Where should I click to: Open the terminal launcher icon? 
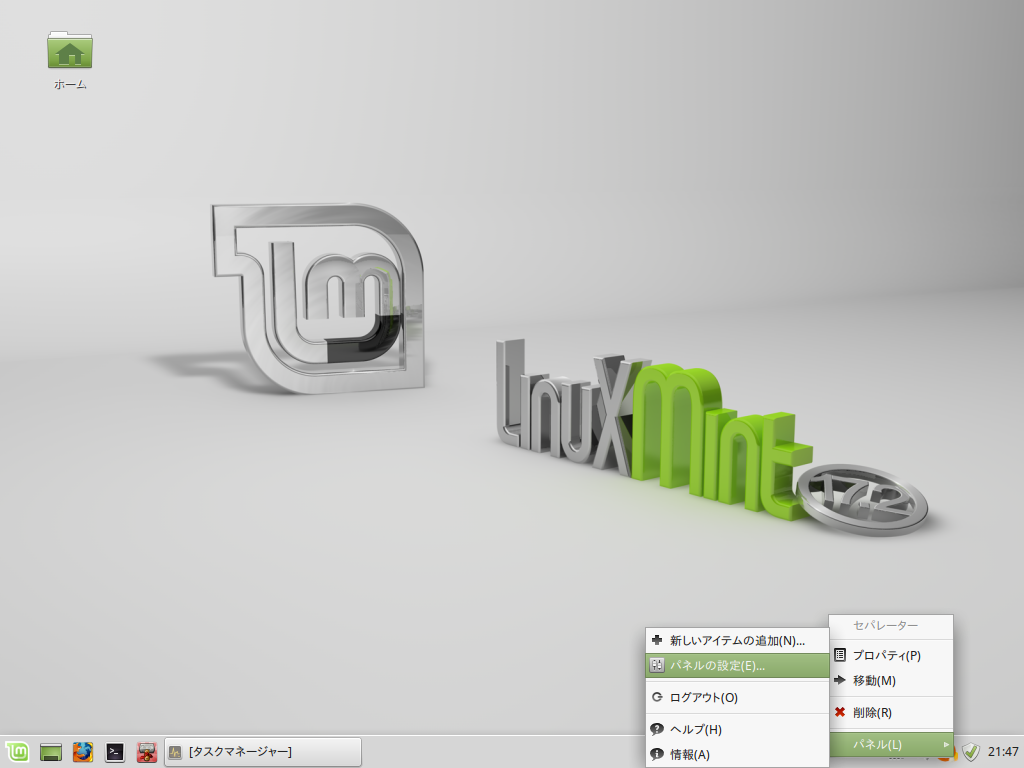(x=115, y=751)
